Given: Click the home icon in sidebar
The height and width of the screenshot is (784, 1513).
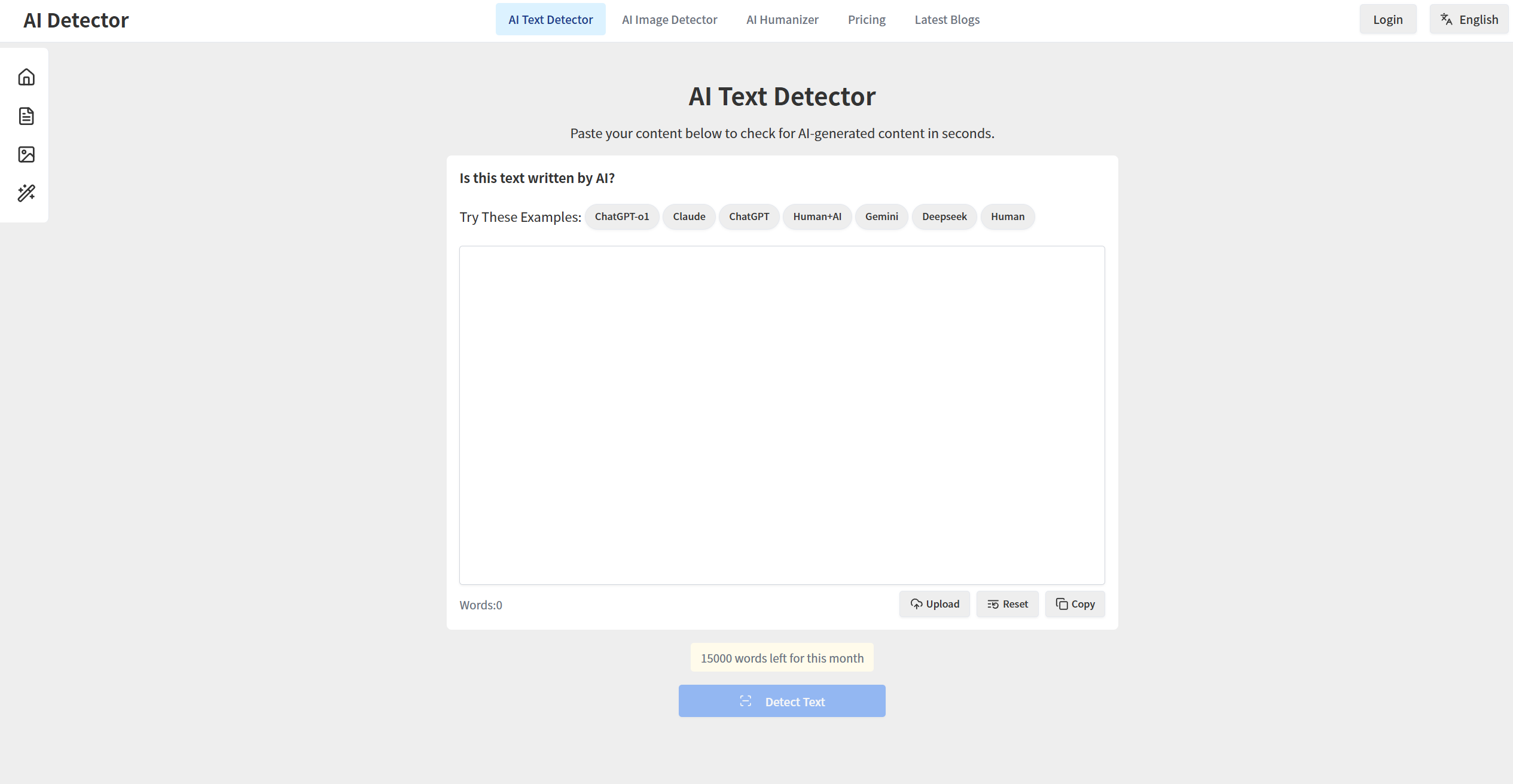Looking at the screenshot, I should point(26,77).
